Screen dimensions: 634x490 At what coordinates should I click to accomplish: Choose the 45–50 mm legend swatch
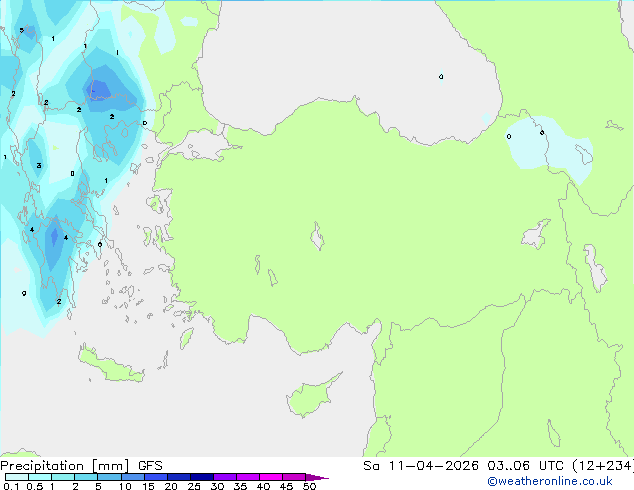[x=294, y=477]
